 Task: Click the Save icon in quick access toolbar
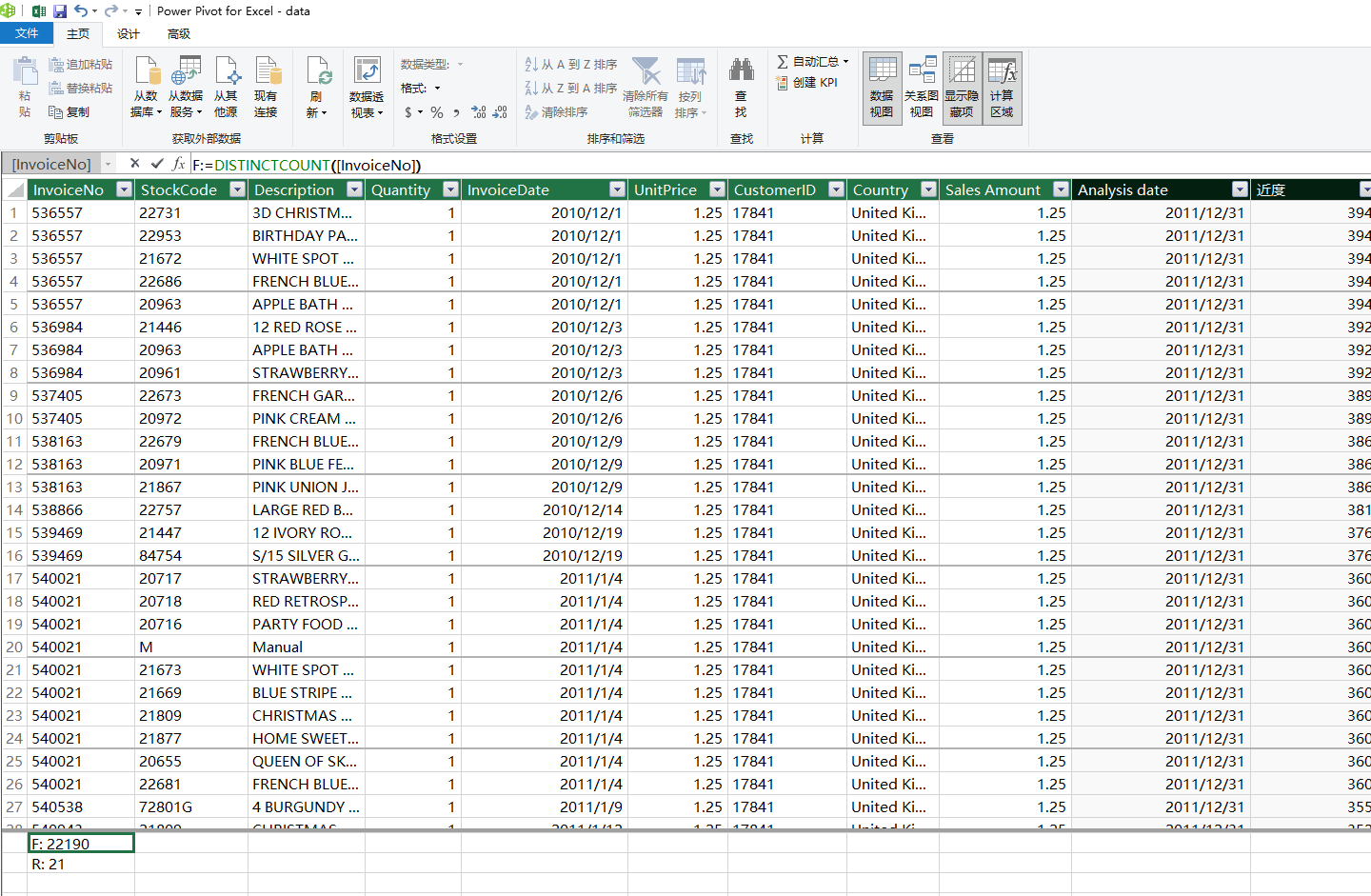(x=60, y=10)
